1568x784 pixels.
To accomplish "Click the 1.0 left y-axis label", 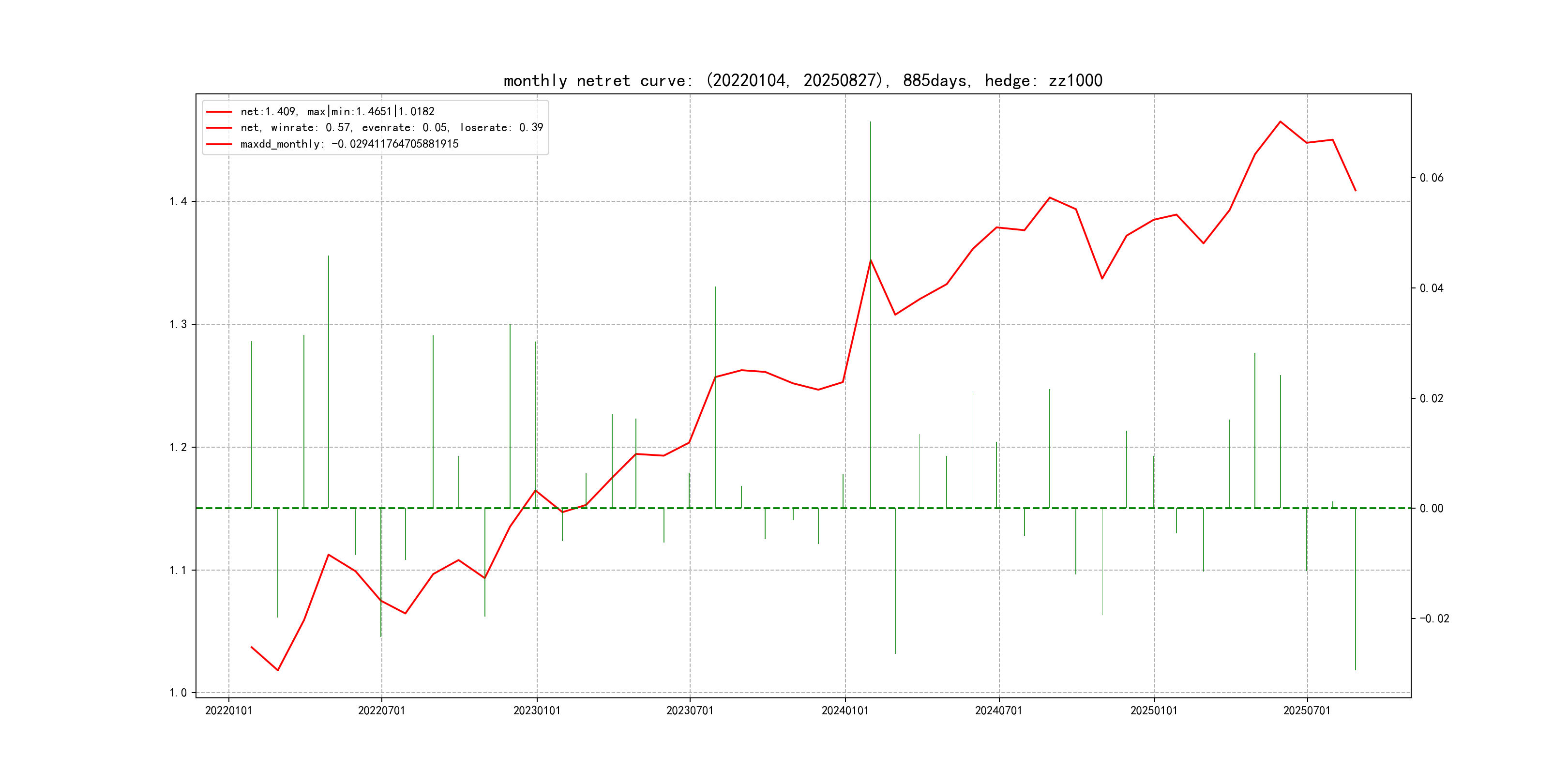I will click(179, 693).
